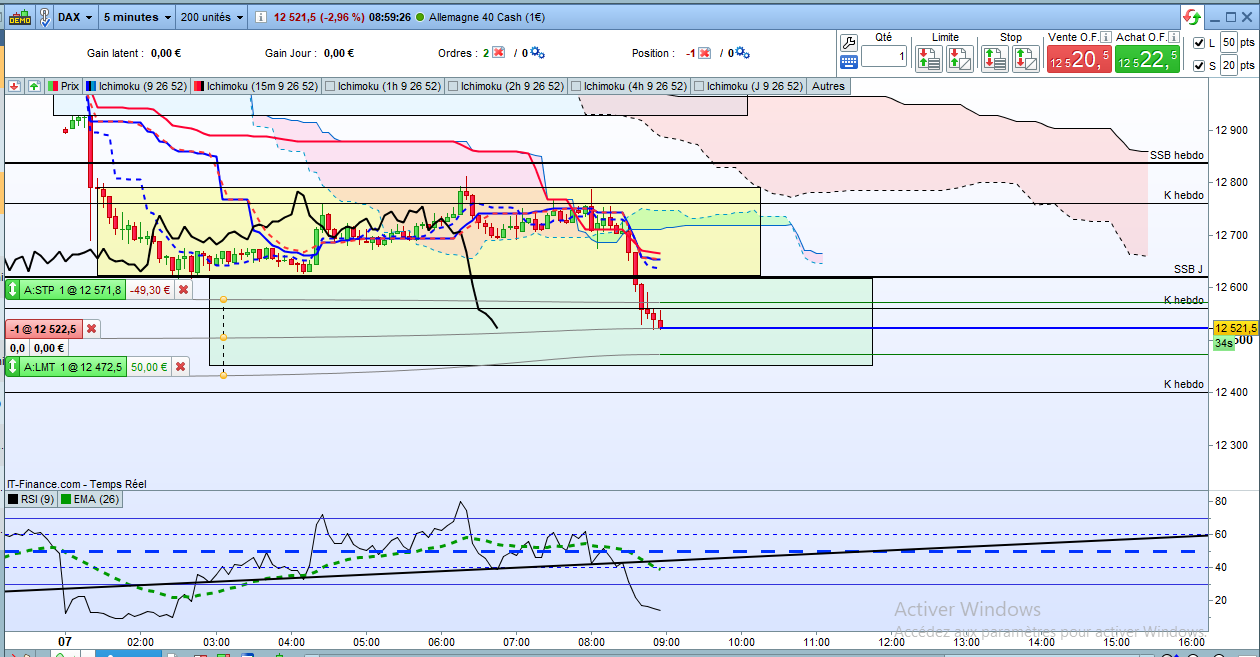Click the 34s countdown timer badge

coord(1224,343)
